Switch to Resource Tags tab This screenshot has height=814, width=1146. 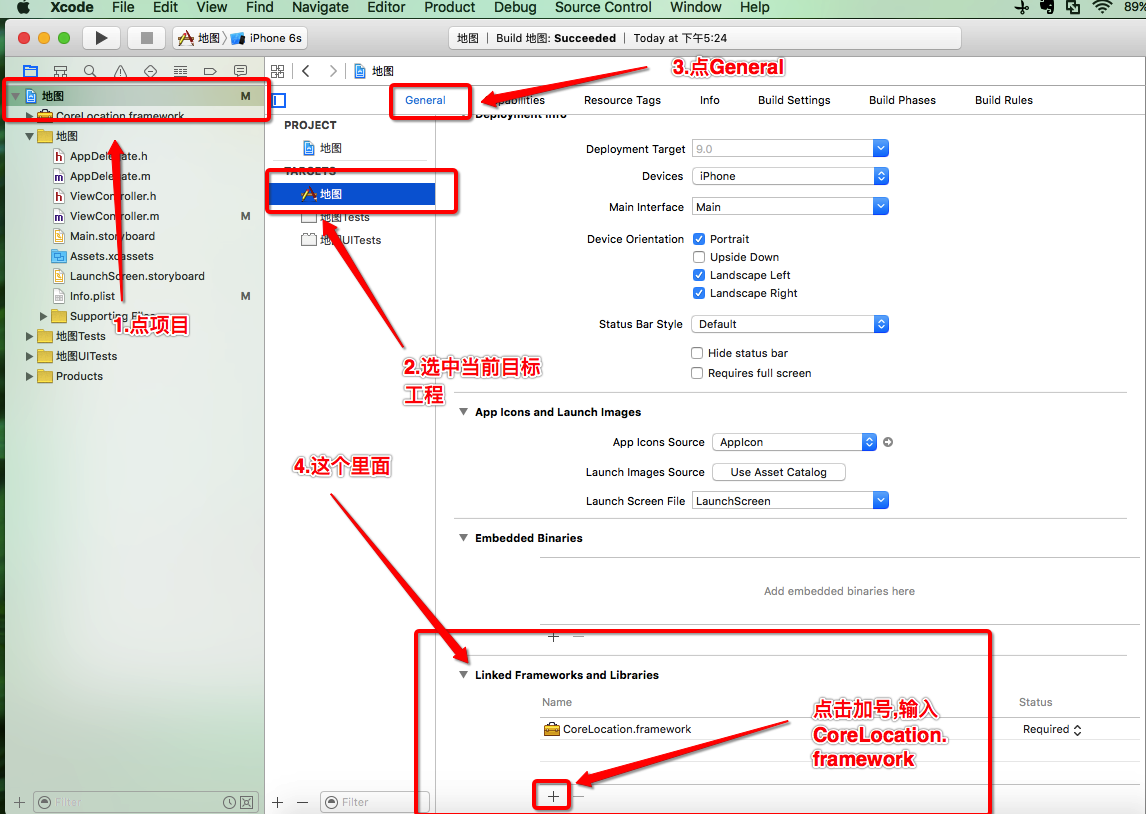[623, 100]
